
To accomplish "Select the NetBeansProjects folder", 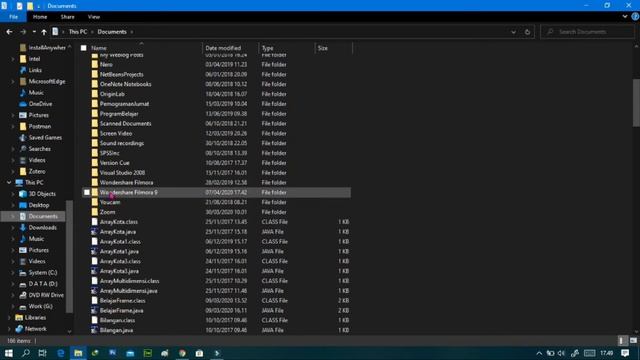I will click(122, 74).
